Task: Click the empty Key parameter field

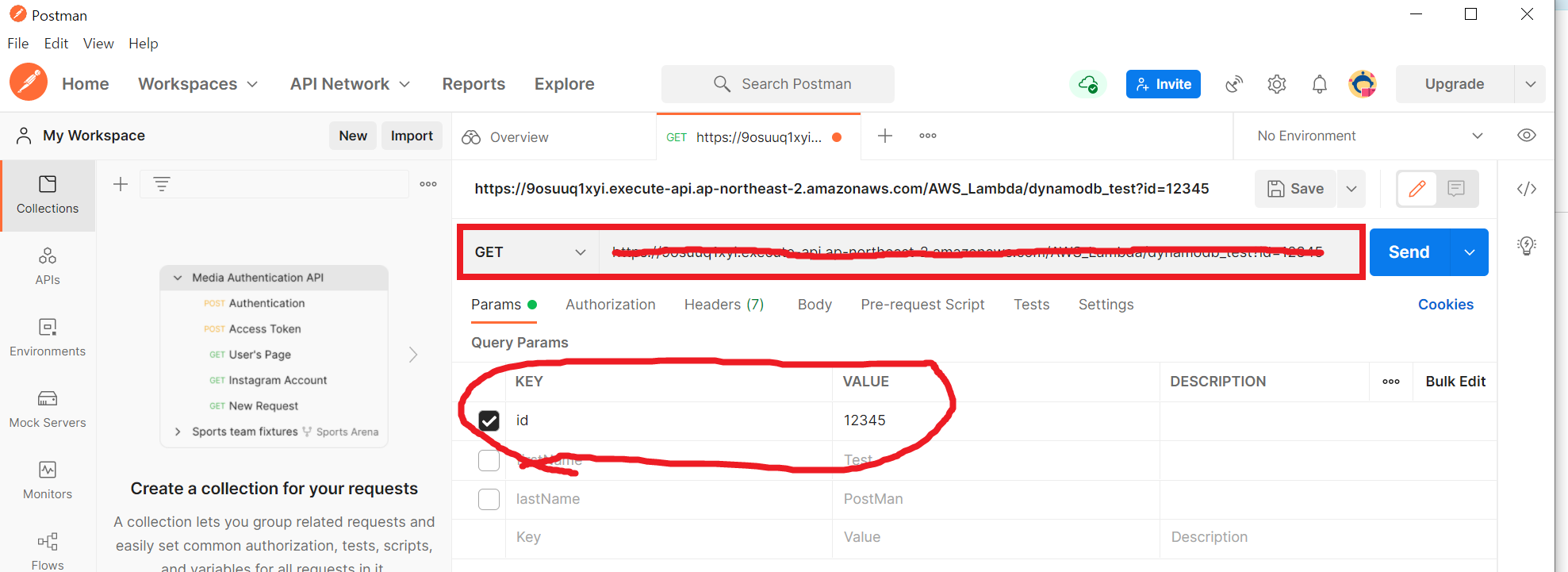Action: [x=669, y=538]
